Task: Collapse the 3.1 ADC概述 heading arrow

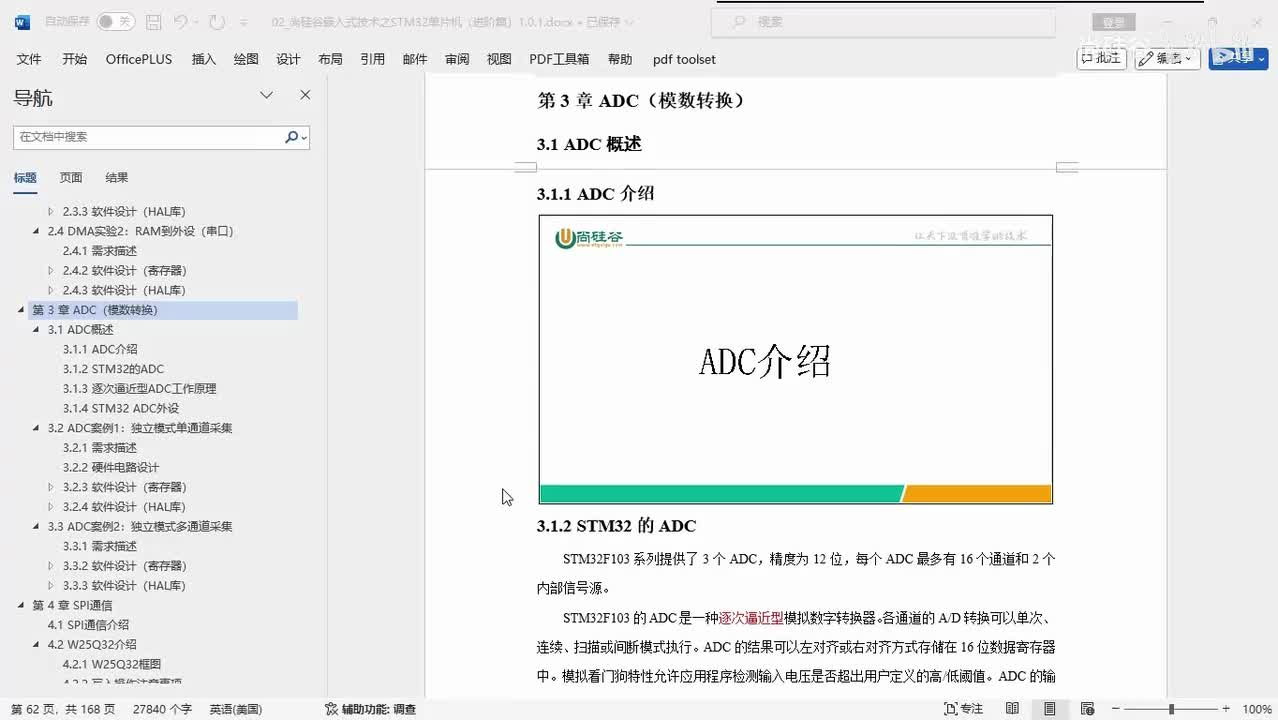Action: (37, 329)
